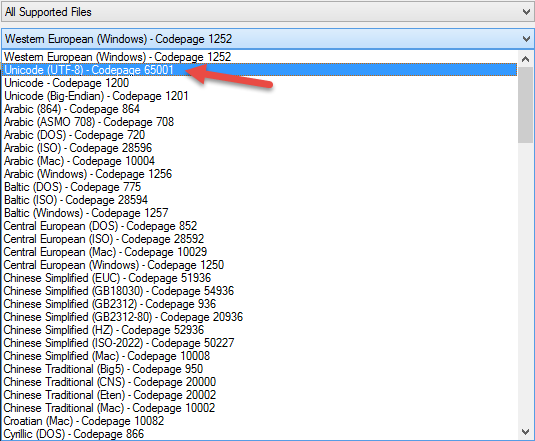Select Cyrillic (DOS) - Codepage 866
This screenshot has height=441, width=535.
point(260,434)
